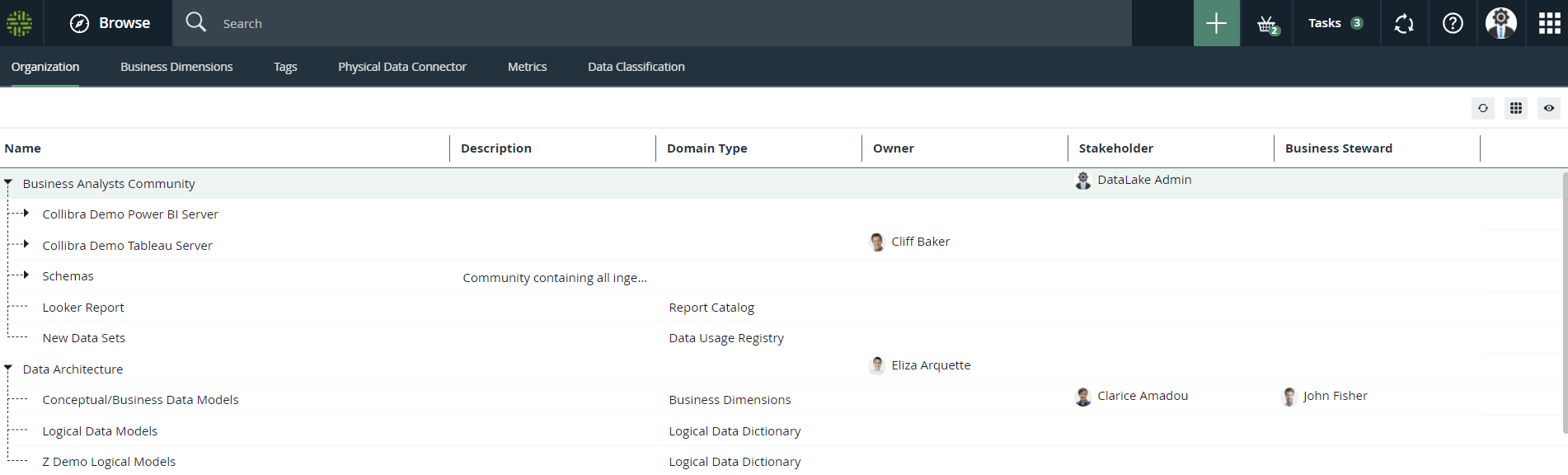This screenshot has height=475, width=1568.
Task: Click inside the Search field
Action: coord(660,24)
